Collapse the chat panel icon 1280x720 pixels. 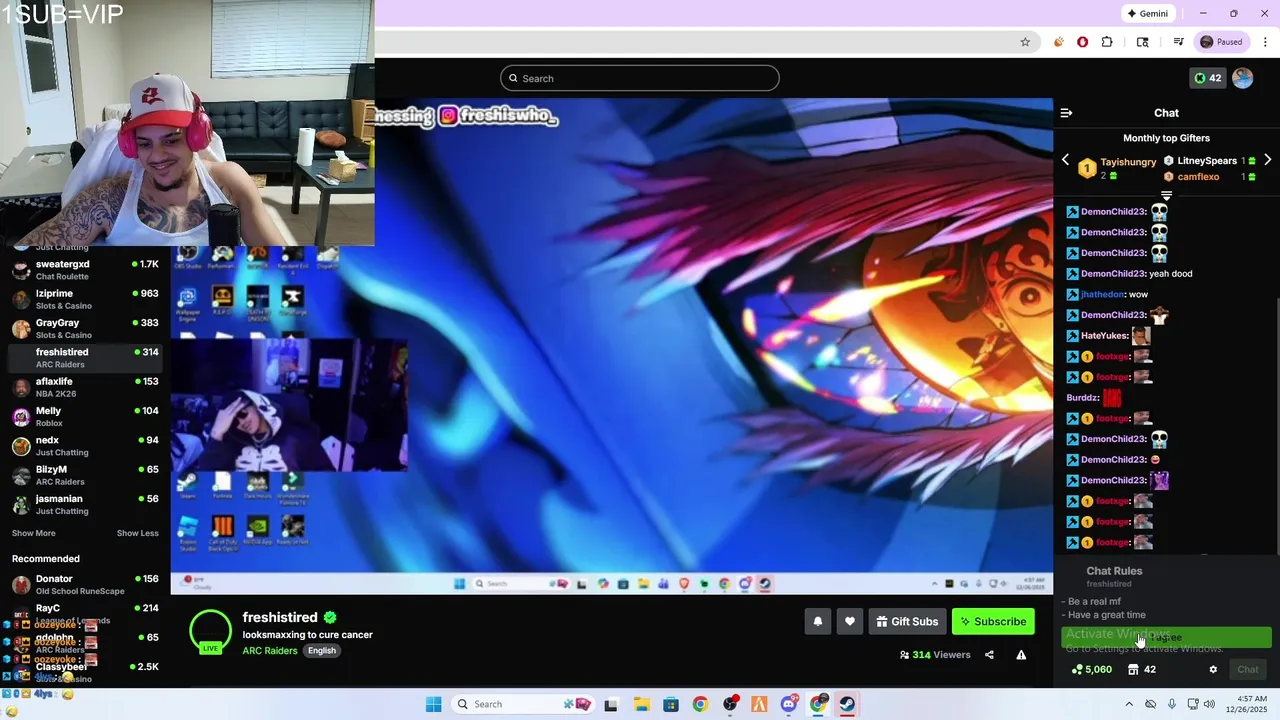coord(1066,113)
